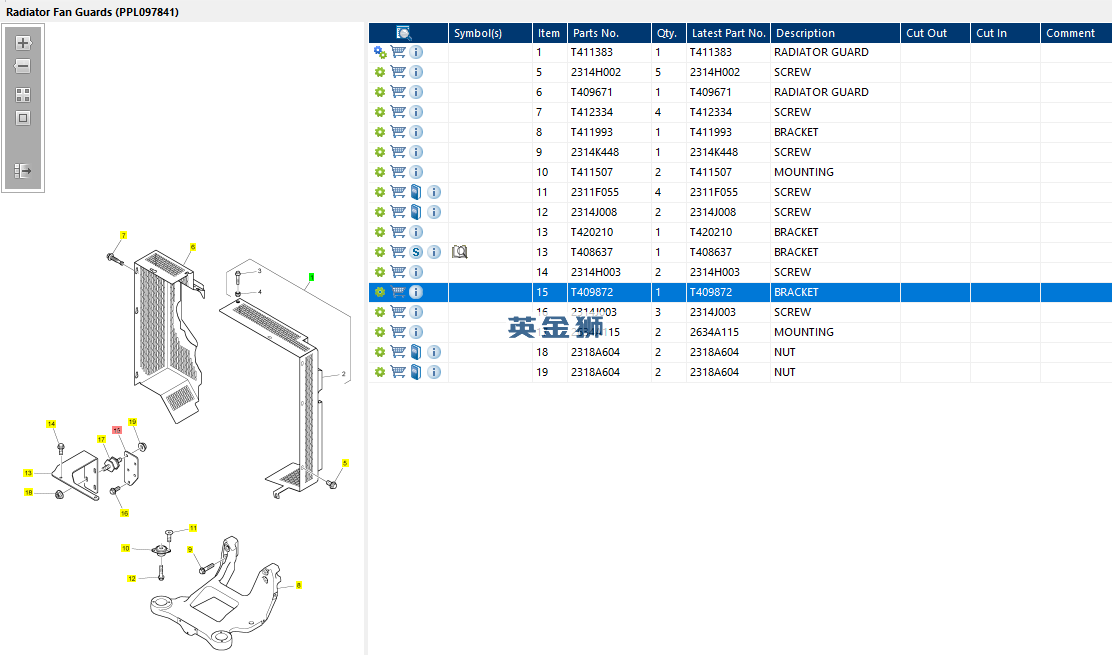Sort by Qty. column header
The width and height of the screenshot is (1112, 655).
[669, 33]
